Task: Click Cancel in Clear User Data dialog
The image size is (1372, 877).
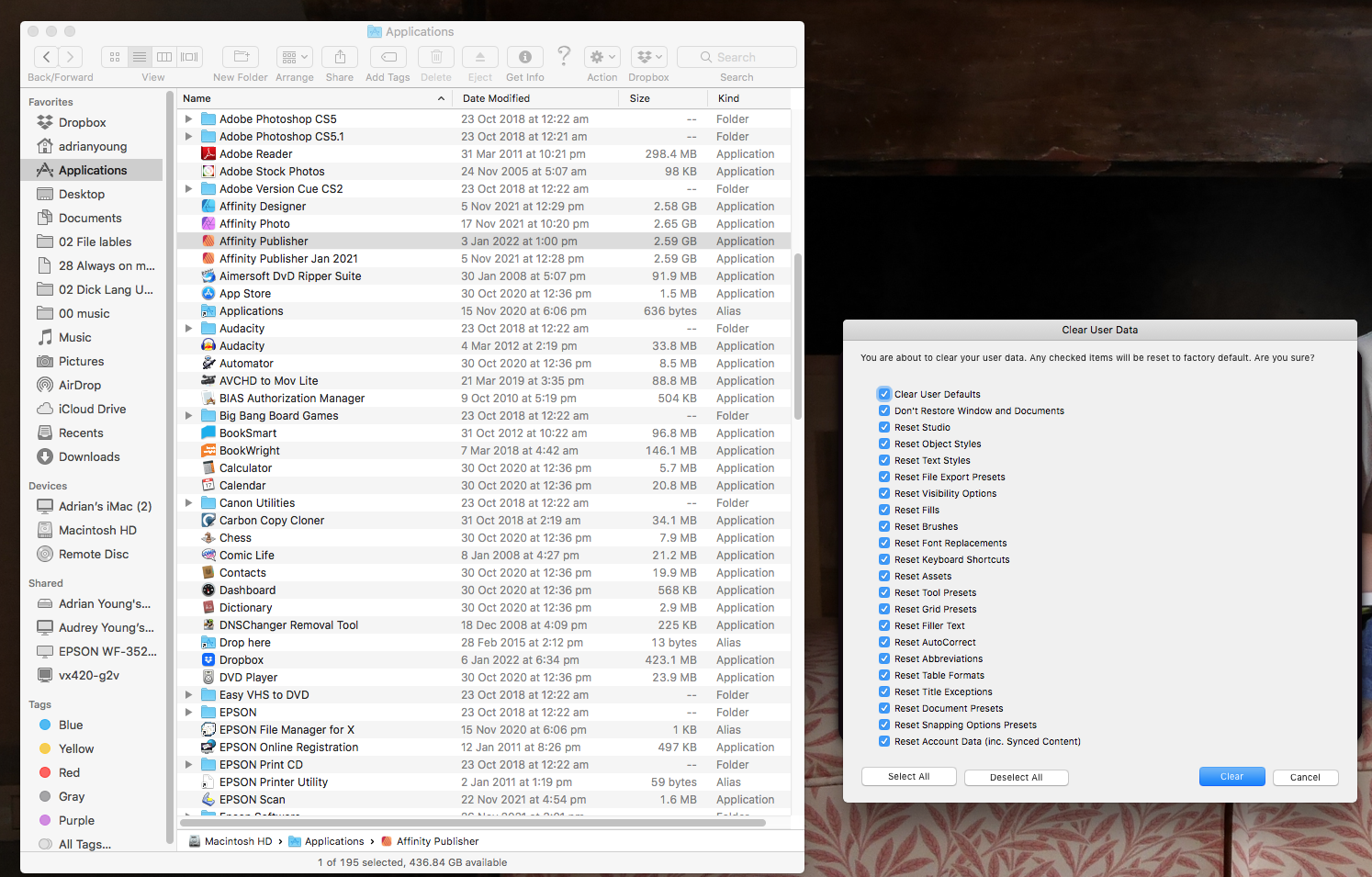Action: tap(1305, 777)
